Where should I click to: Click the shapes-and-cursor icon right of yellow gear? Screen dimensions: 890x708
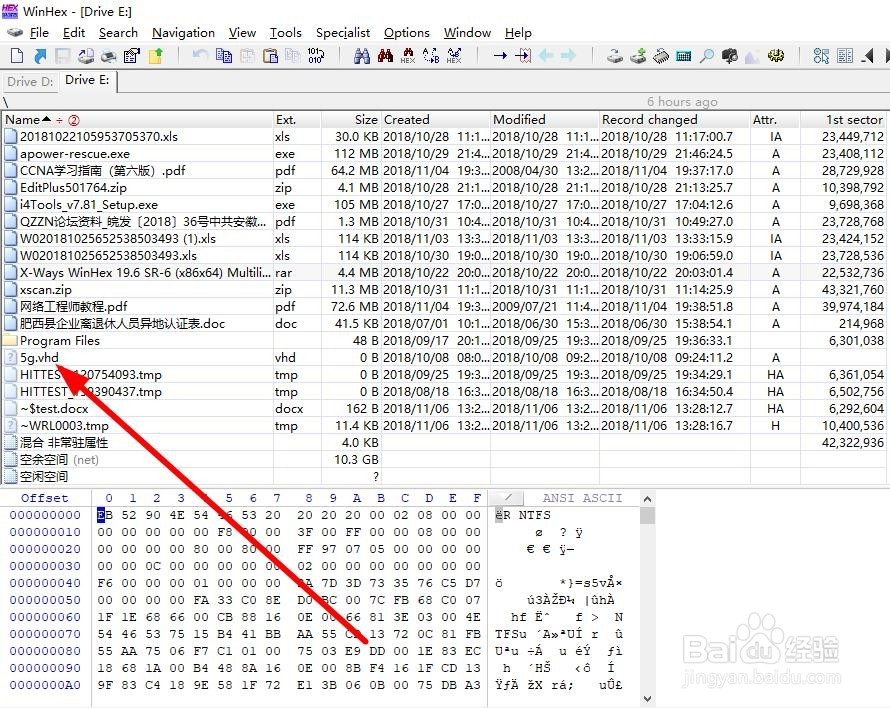pyautogui.click(x=821, y=56)
